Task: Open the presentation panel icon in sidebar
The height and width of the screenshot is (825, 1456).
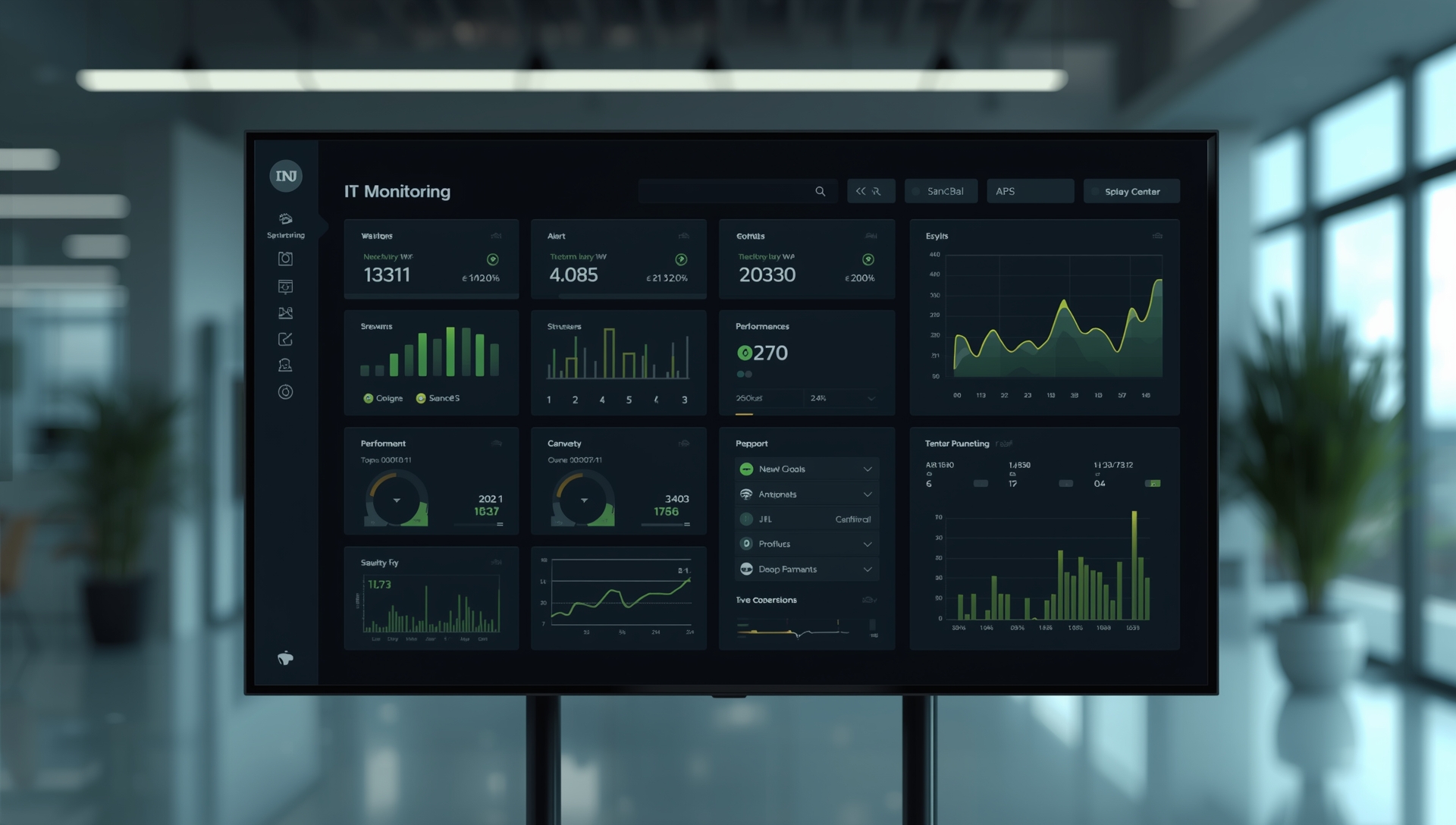Action: click(x=286, y=286)
